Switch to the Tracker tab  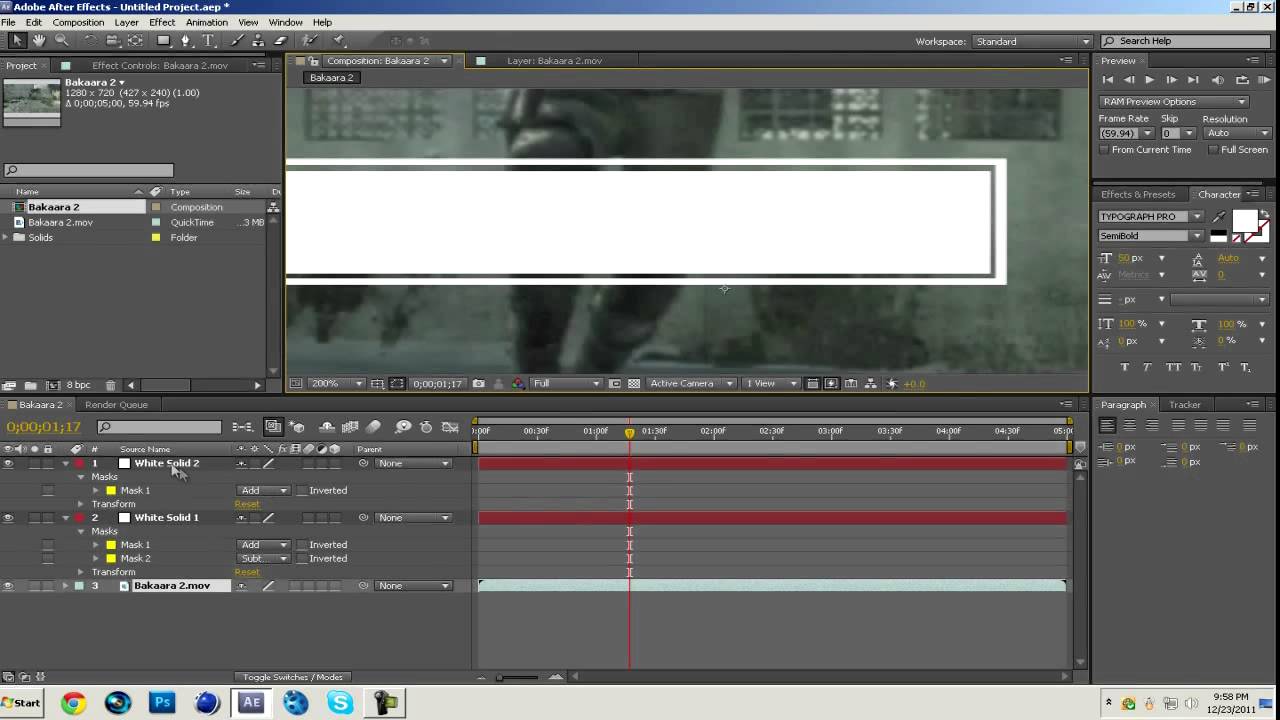pyautogui.click(x=1185, y=405)
